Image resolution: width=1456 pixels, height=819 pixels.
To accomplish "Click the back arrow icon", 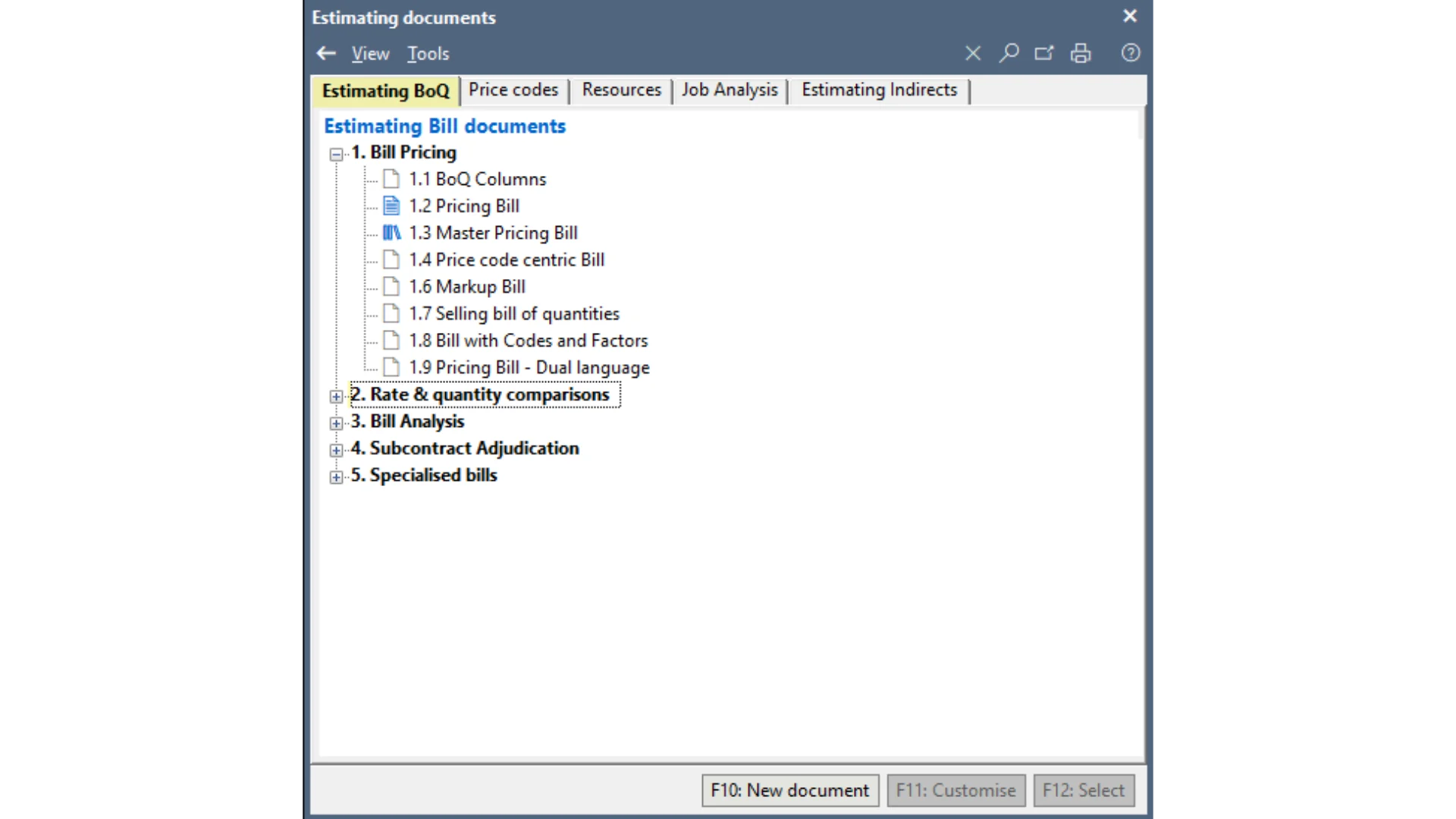I will 326,53.
